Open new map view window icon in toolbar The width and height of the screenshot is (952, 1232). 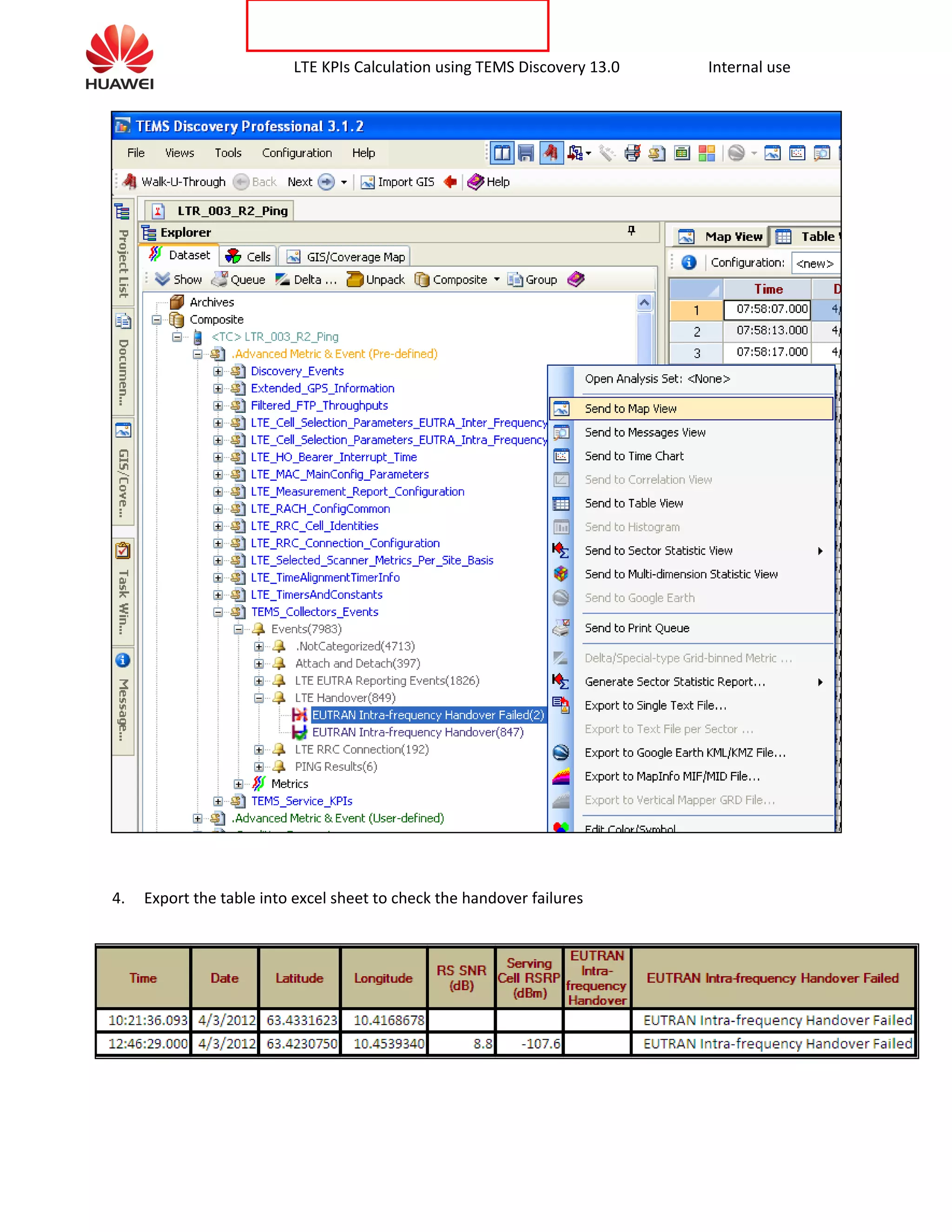[772, 153]
